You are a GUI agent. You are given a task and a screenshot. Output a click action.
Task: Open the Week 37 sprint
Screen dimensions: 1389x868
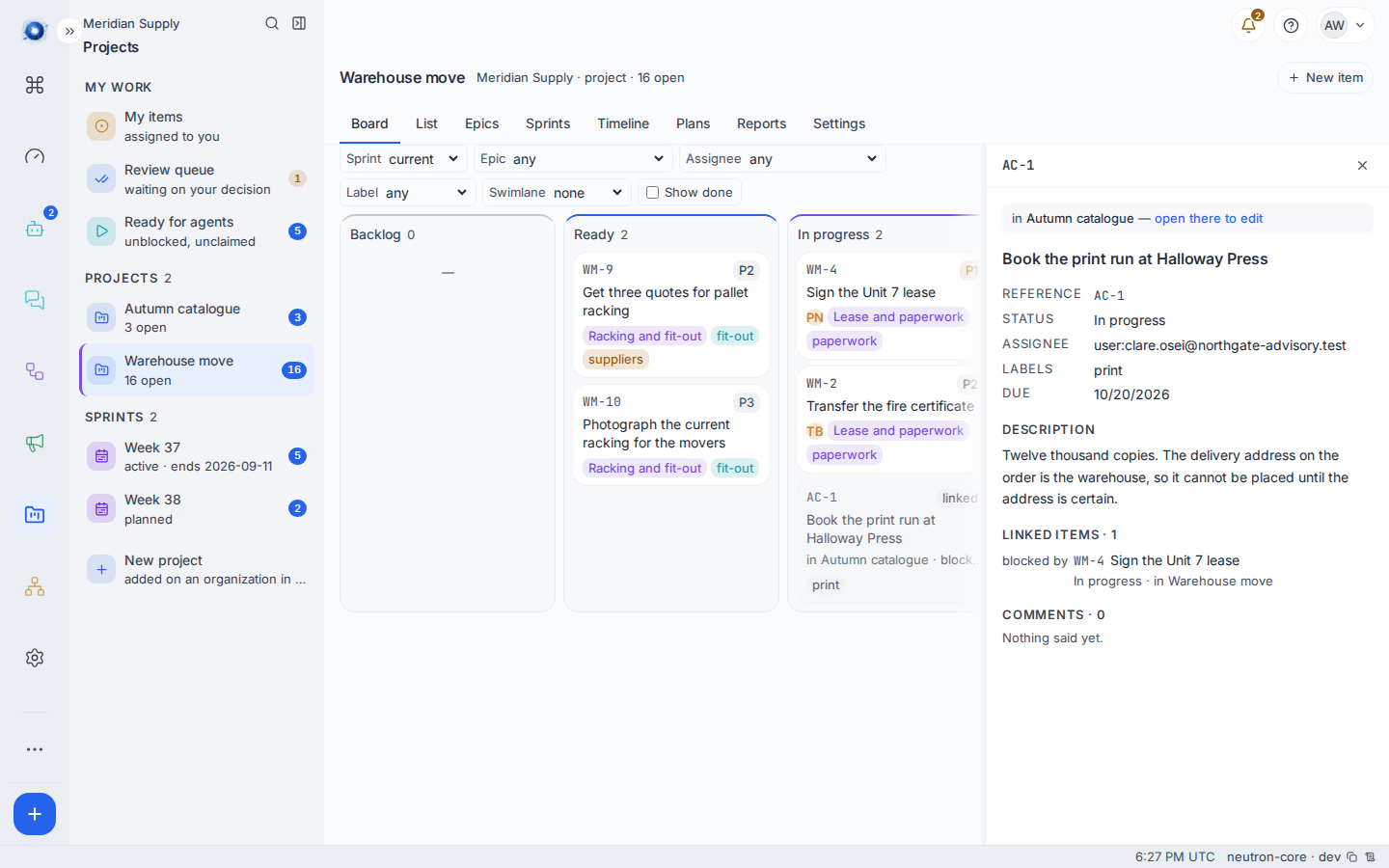[197, 456]
